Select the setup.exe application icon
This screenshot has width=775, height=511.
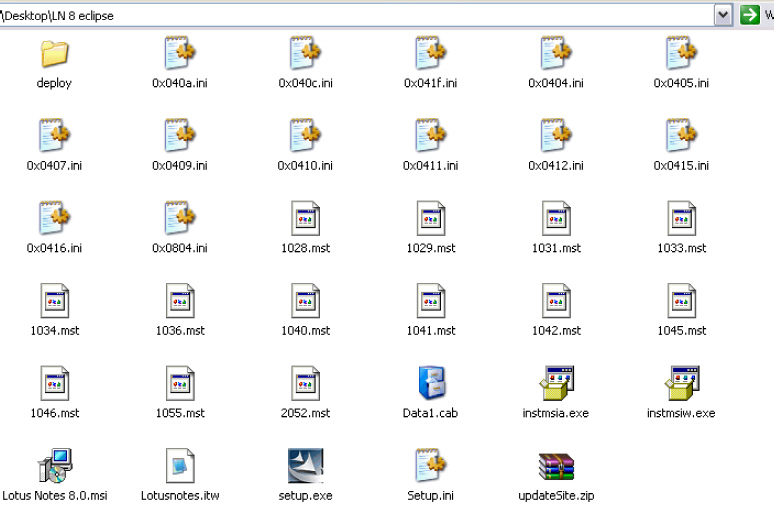pyautogui.click(x=305, y=465)
